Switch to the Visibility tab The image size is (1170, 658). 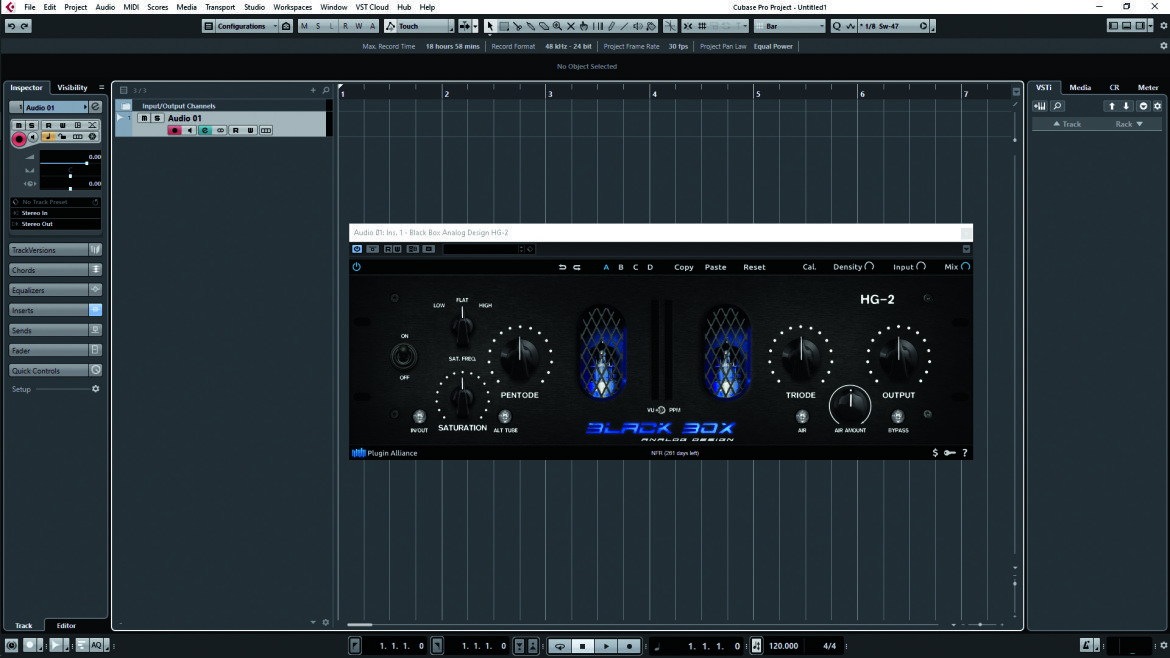(72, 87)
